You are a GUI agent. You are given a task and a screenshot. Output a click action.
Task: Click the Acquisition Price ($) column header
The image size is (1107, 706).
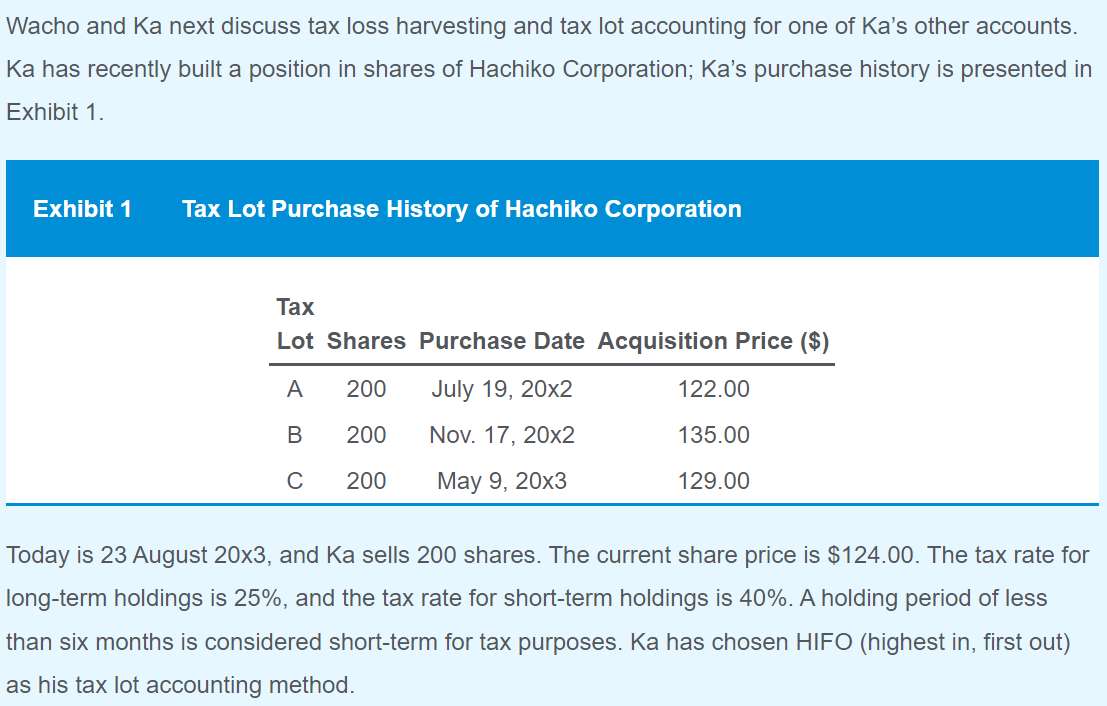click(713, 341)
